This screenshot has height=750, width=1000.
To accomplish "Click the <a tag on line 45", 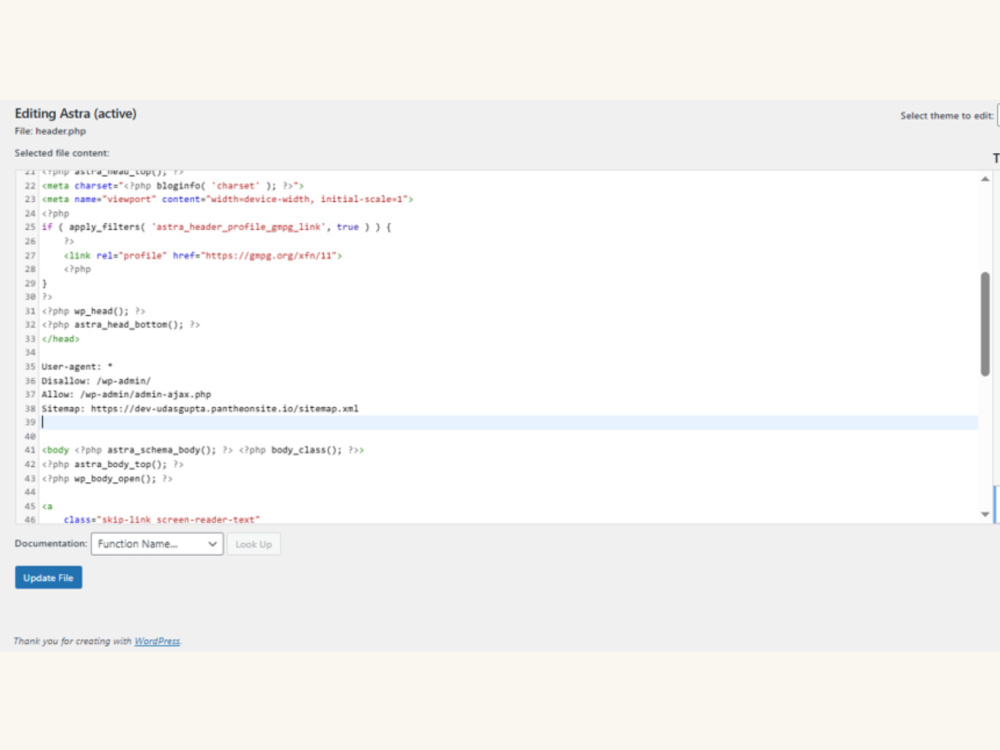I will [47, 506].
